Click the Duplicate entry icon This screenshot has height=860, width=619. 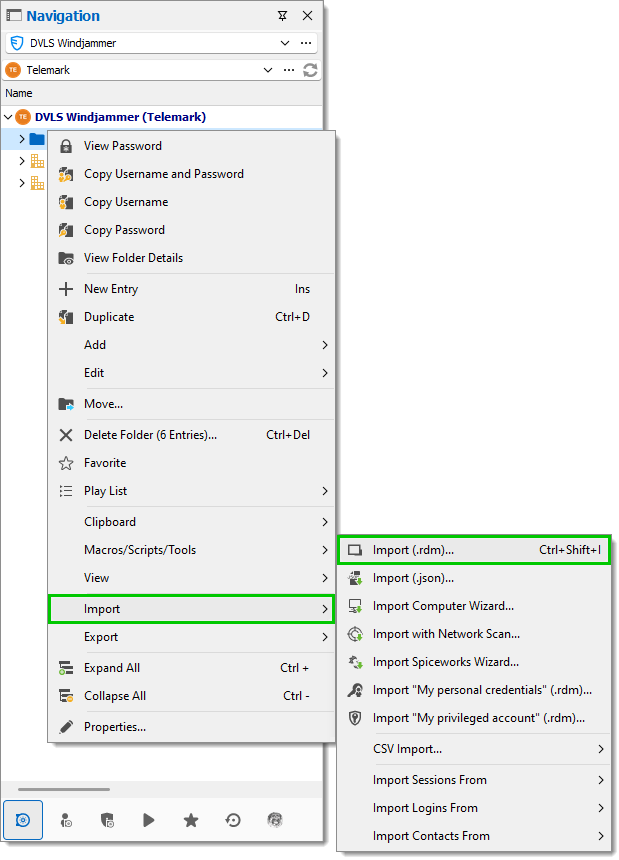(x=66, y=317)
